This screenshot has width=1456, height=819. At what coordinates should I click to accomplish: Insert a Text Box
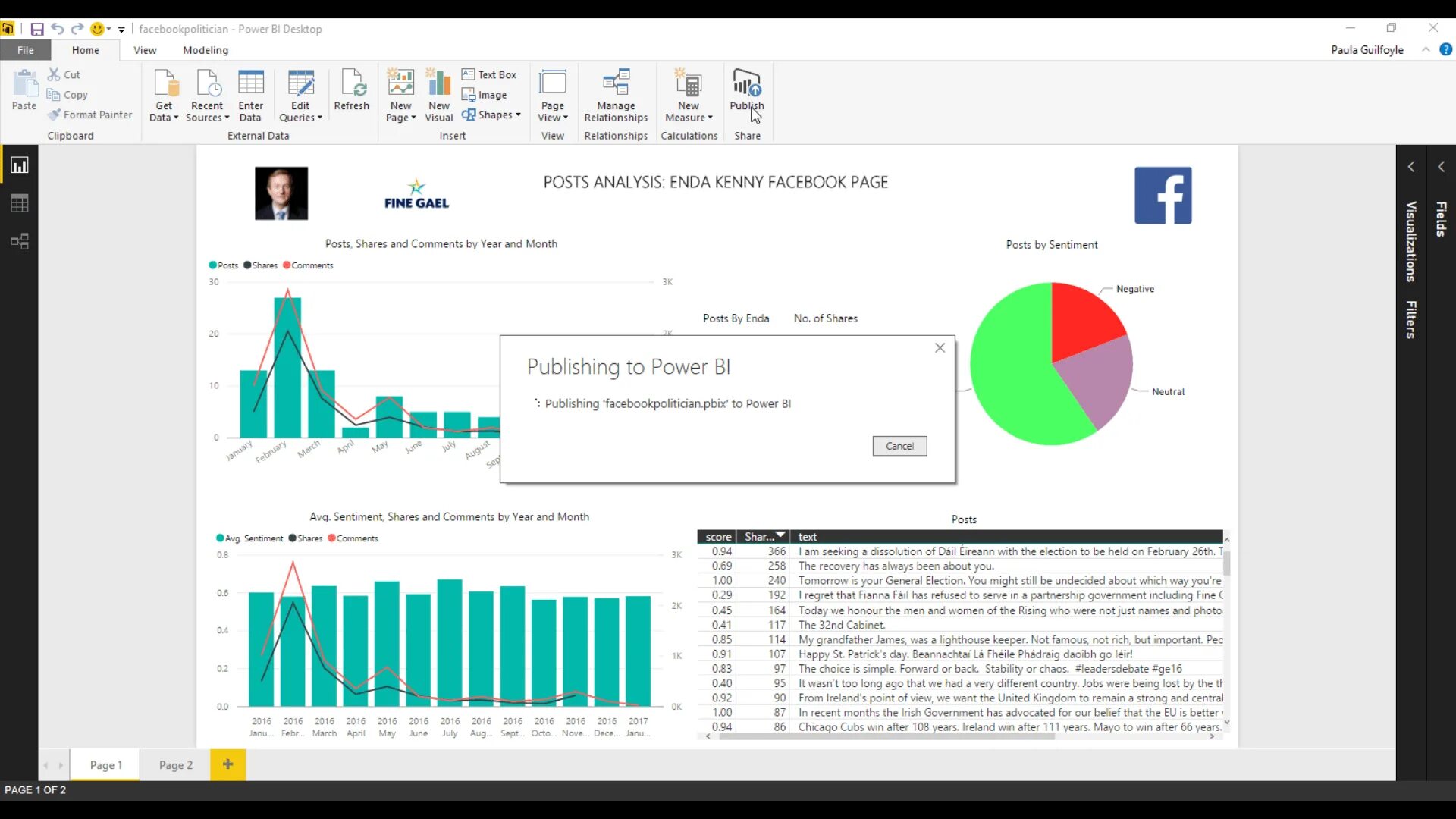click(x=489, y=74)
